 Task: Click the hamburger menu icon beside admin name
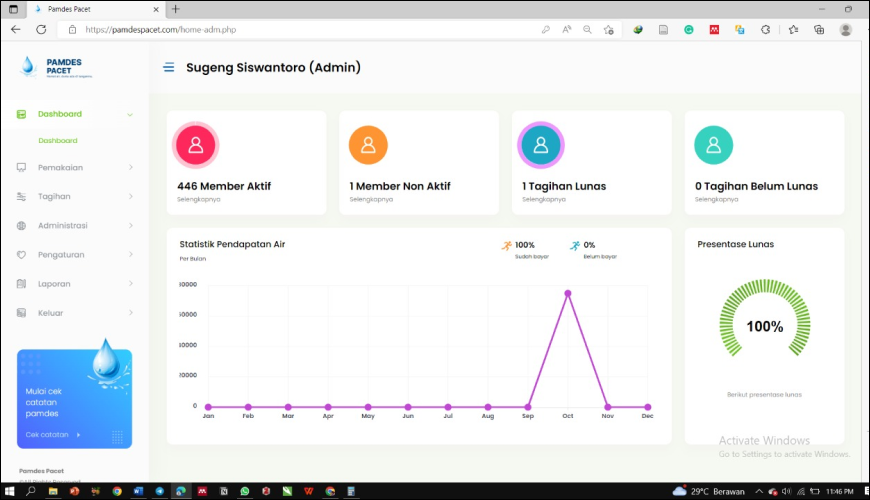169,68
